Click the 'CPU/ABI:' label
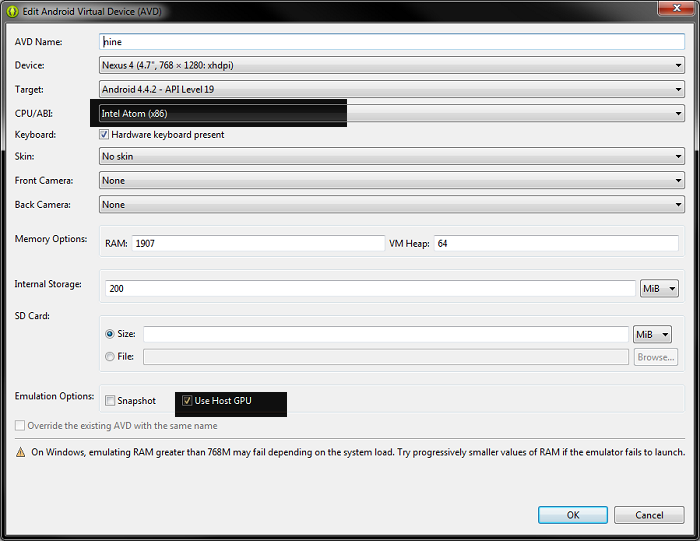 coord(33,113)
